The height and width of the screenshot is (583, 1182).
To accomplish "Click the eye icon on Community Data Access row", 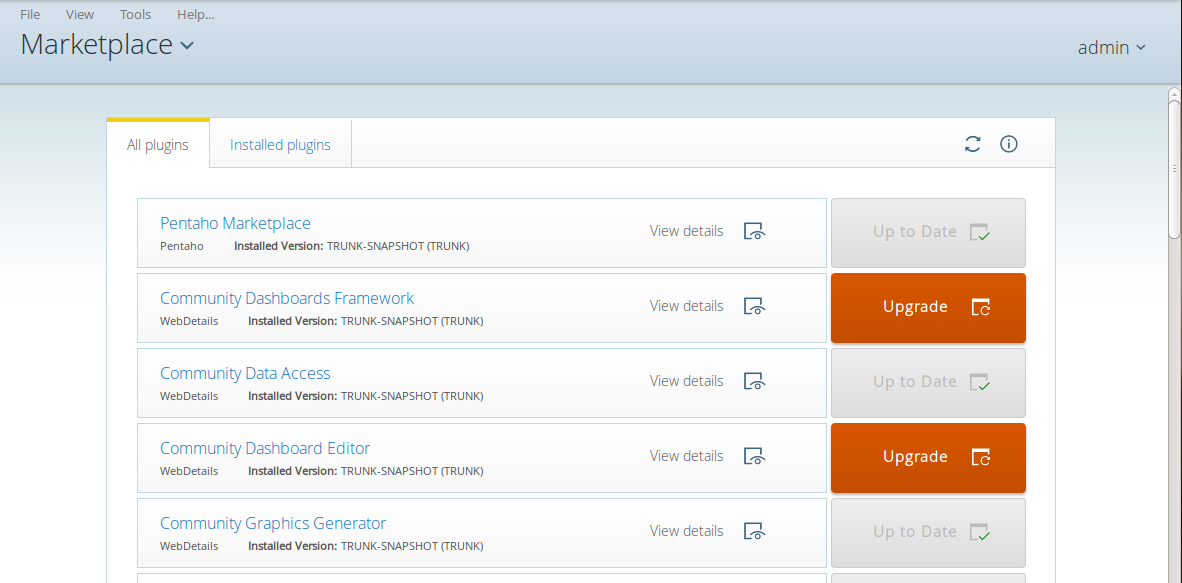I will pyautogui.click(x=755, y=381).
